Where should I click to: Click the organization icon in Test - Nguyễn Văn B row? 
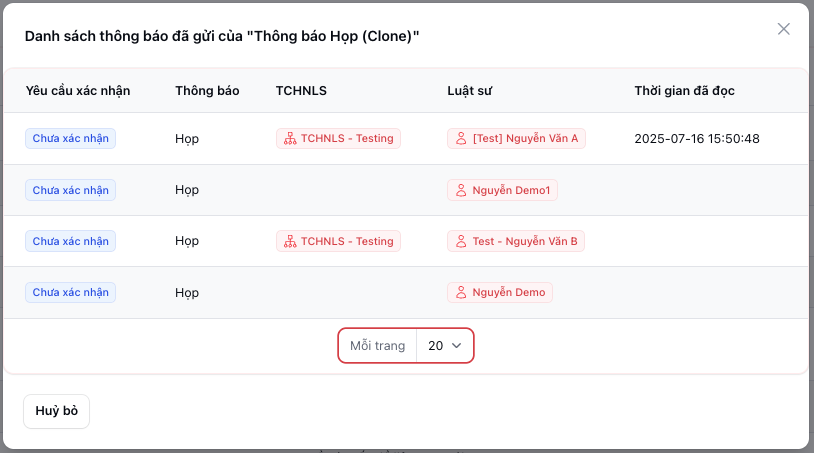coord(290,241)
